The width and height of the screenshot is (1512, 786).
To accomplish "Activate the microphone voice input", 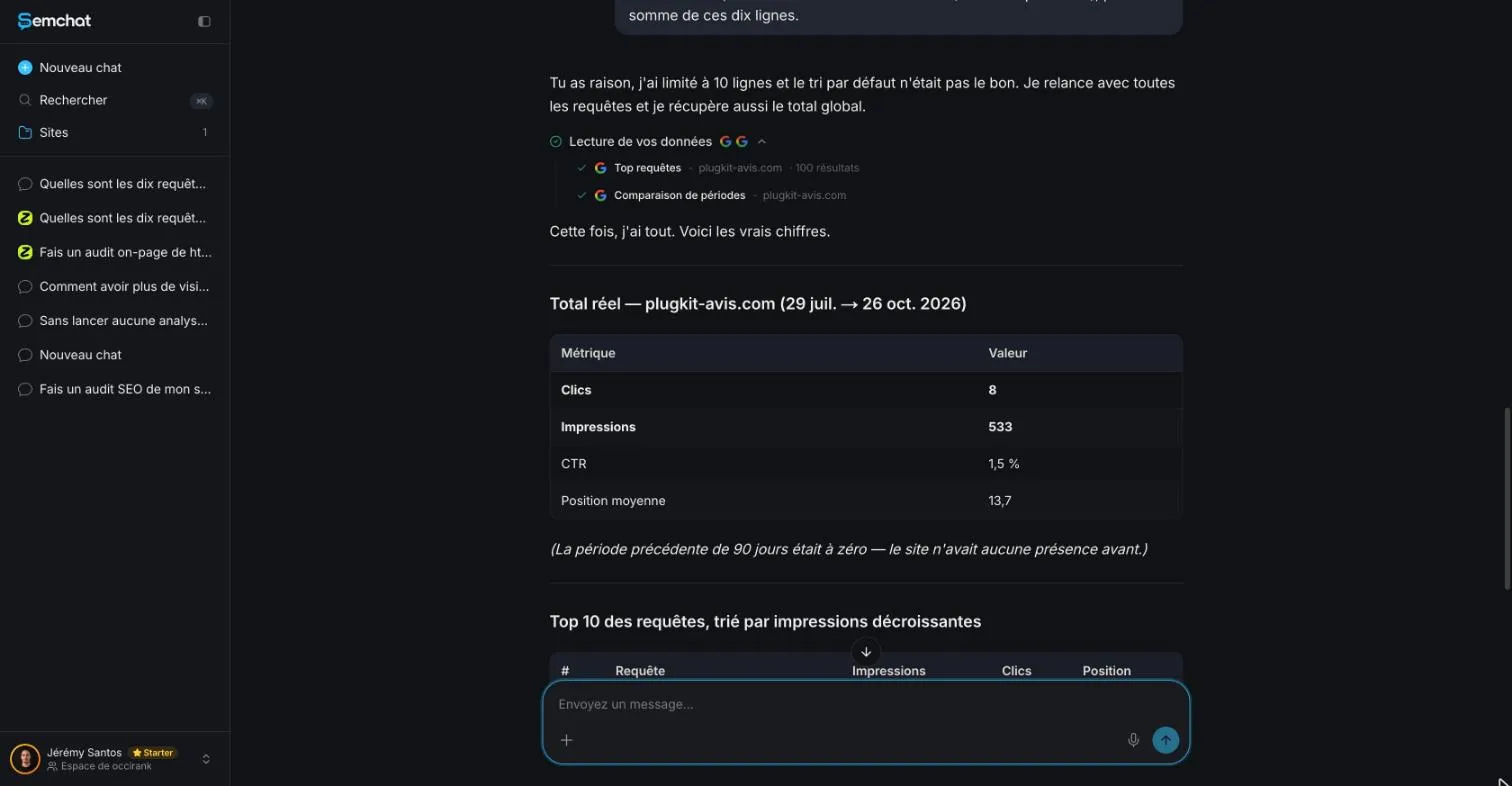I will [x=1133, y=740].
